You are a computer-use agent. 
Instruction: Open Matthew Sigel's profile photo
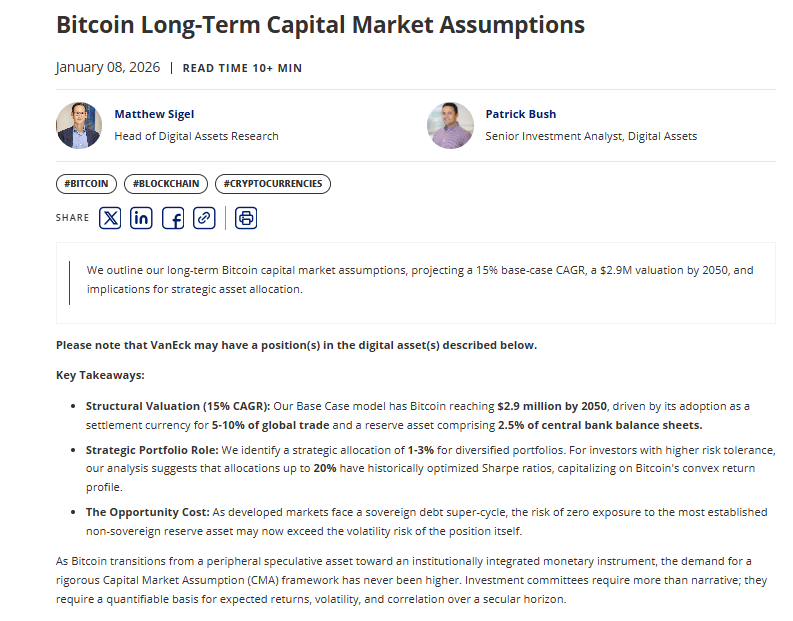(79, 125)
